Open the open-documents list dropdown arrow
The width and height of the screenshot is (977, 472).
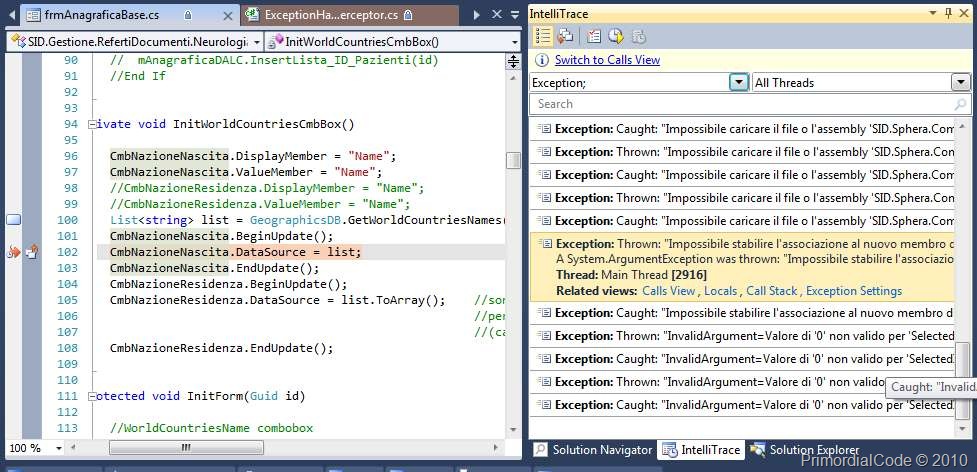coord(515,14)
